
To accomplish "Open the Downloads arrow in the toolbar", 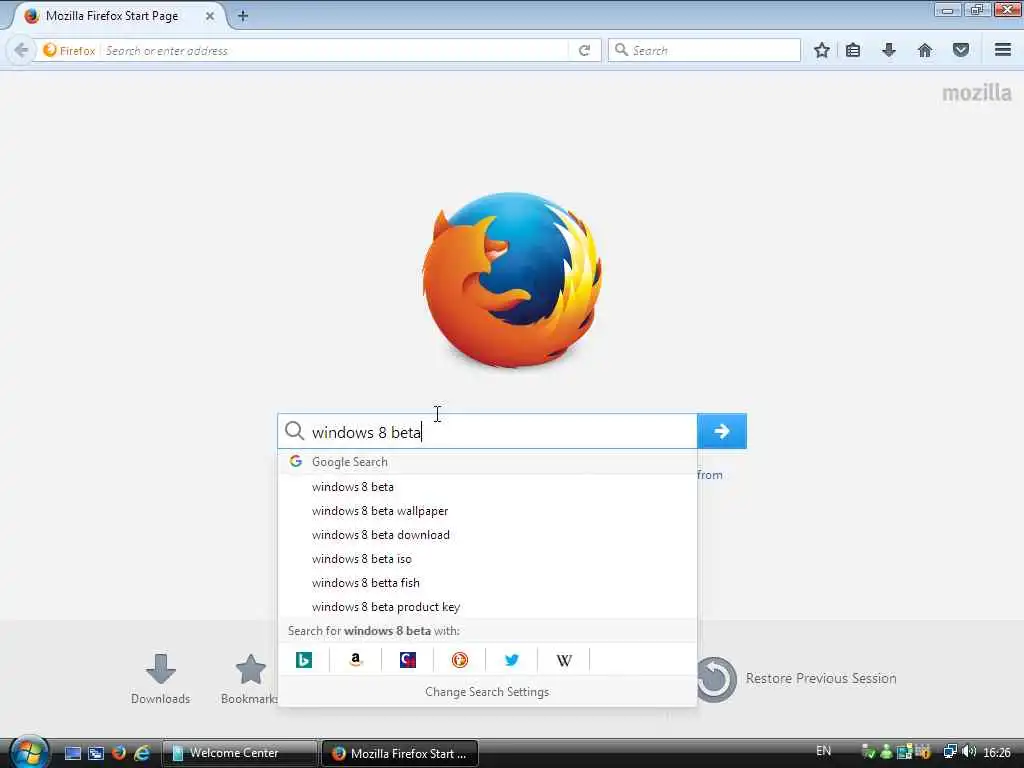I will point(889,50).
